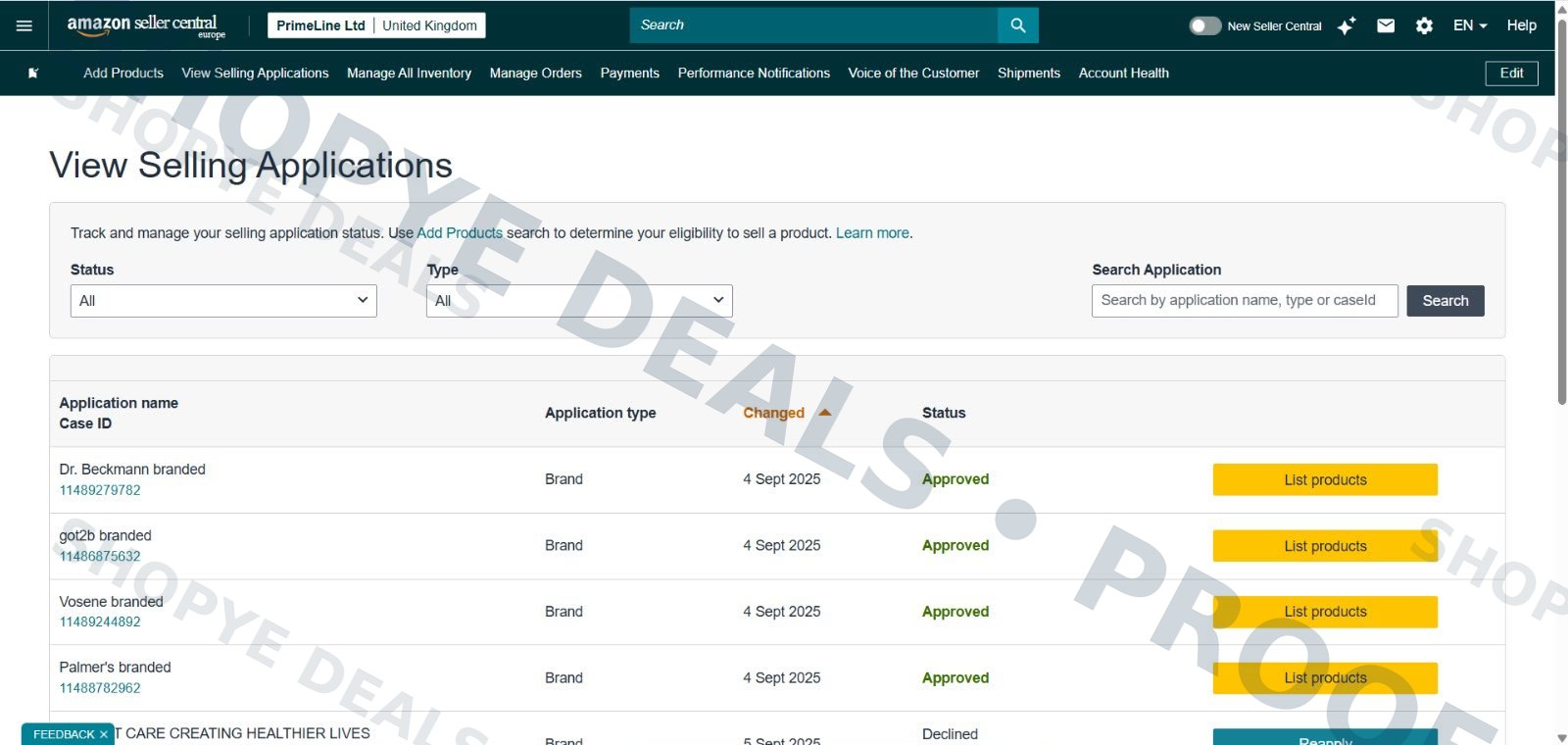Open Voice of the Customer
The height and width of the screenshot is (745, 1568).
click(x=913, y=73)
